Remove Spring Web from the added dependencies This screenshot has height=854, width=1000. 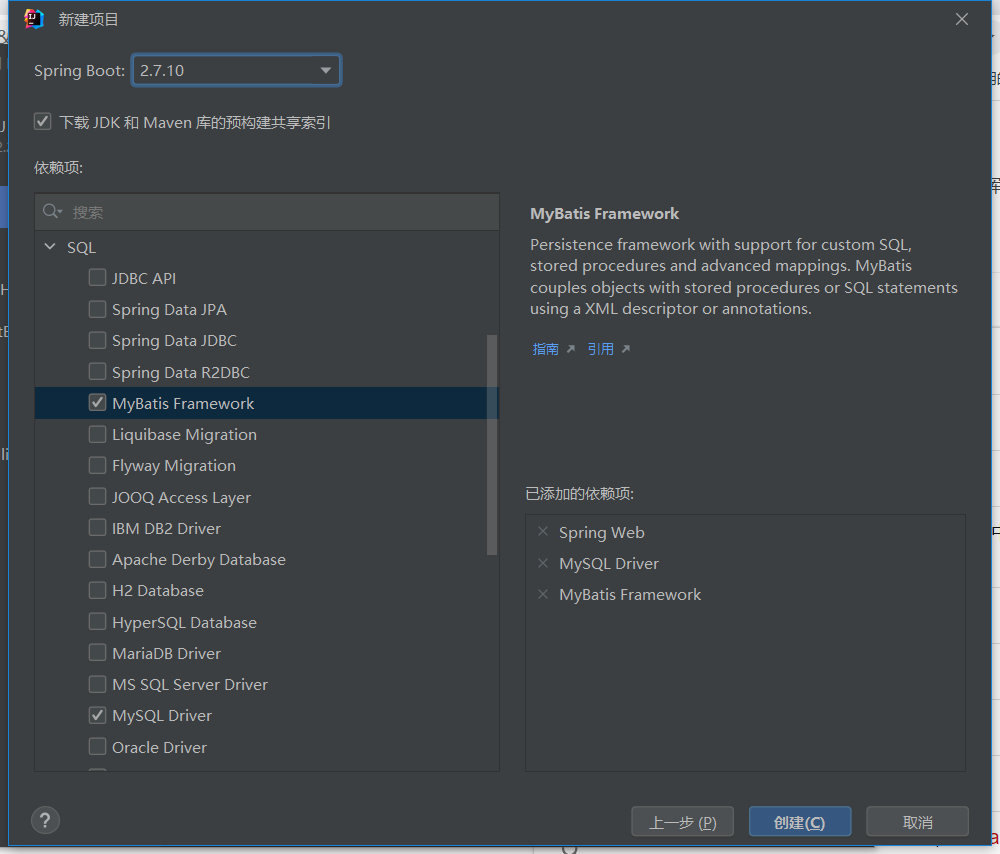(x=543, y=531)
